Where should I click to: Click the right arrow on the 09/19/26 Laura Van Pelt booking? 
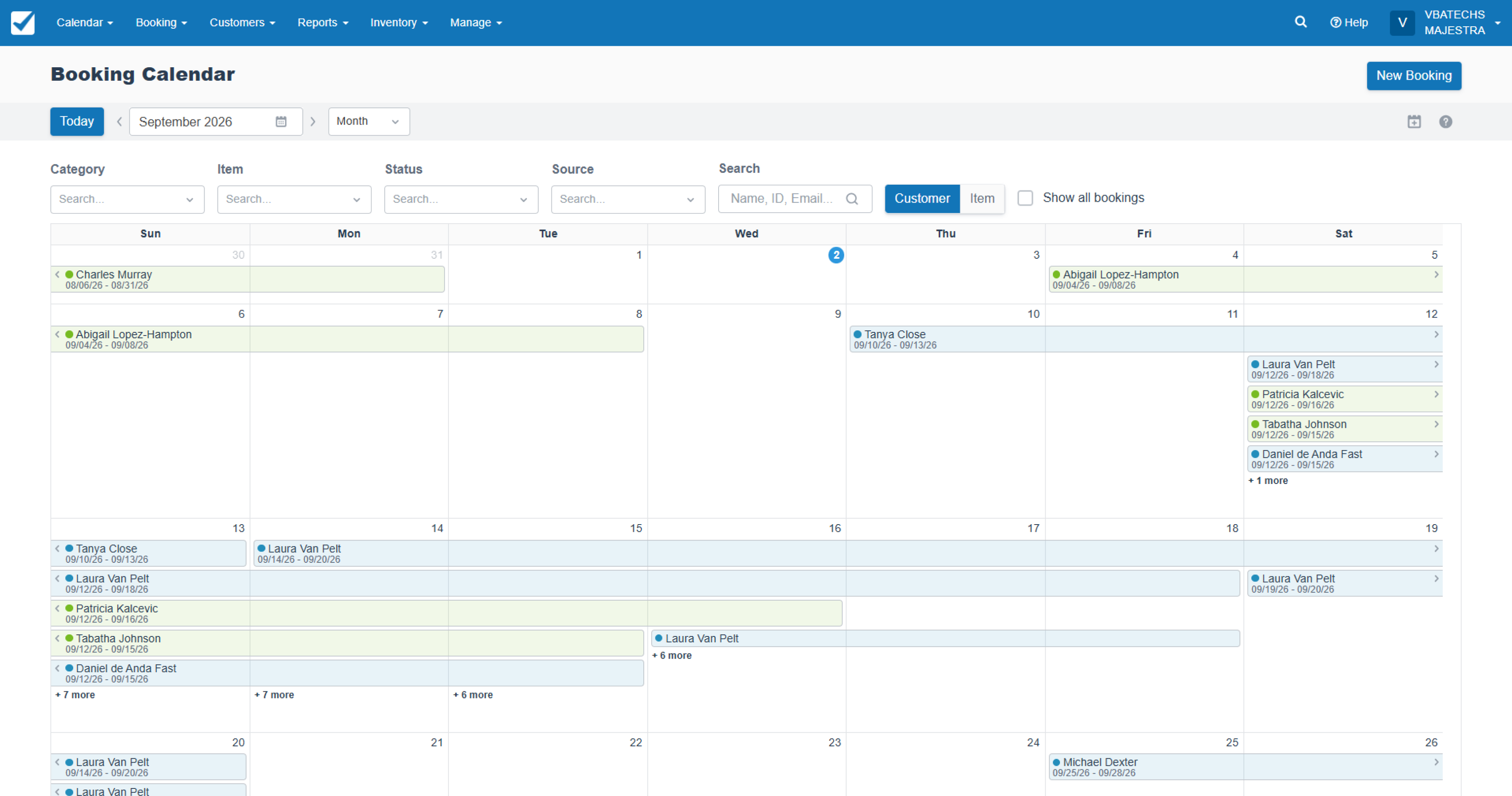click(1436, 578)
